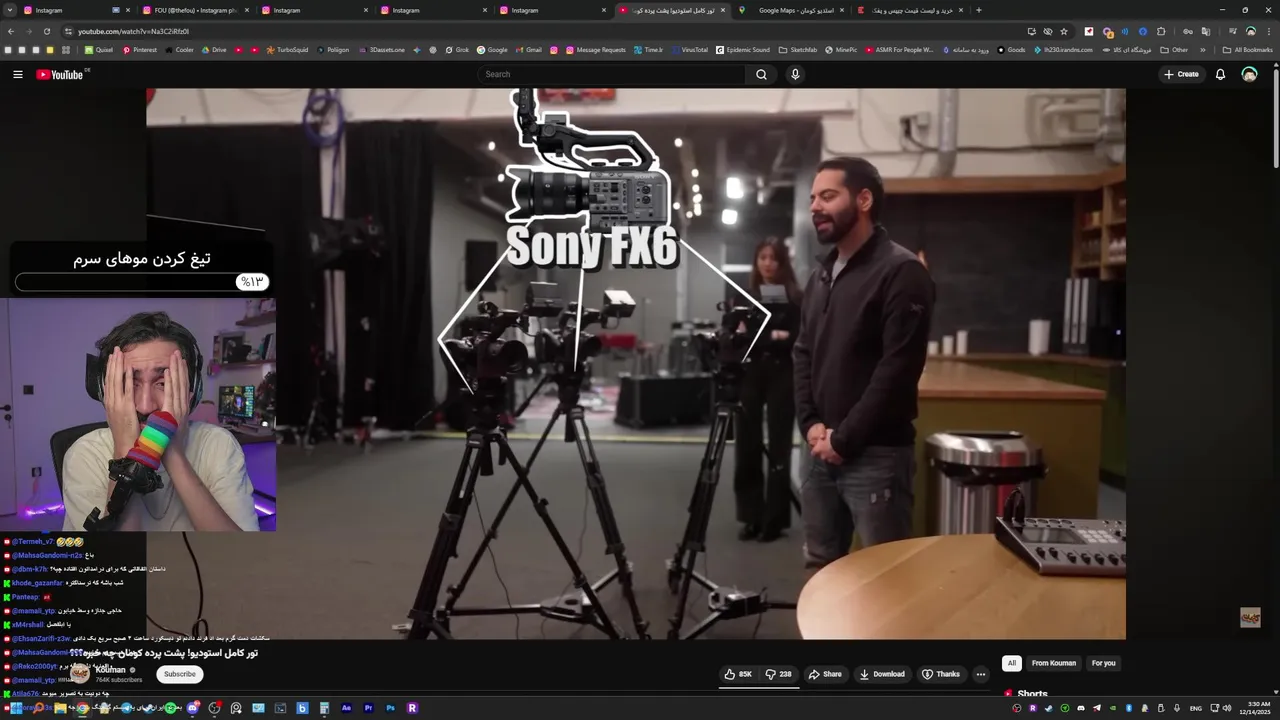The width and height of the screenshot is (1280, 720).
Task: Open the YouTube account avatar menu
Action: (x=1249, y=74)
